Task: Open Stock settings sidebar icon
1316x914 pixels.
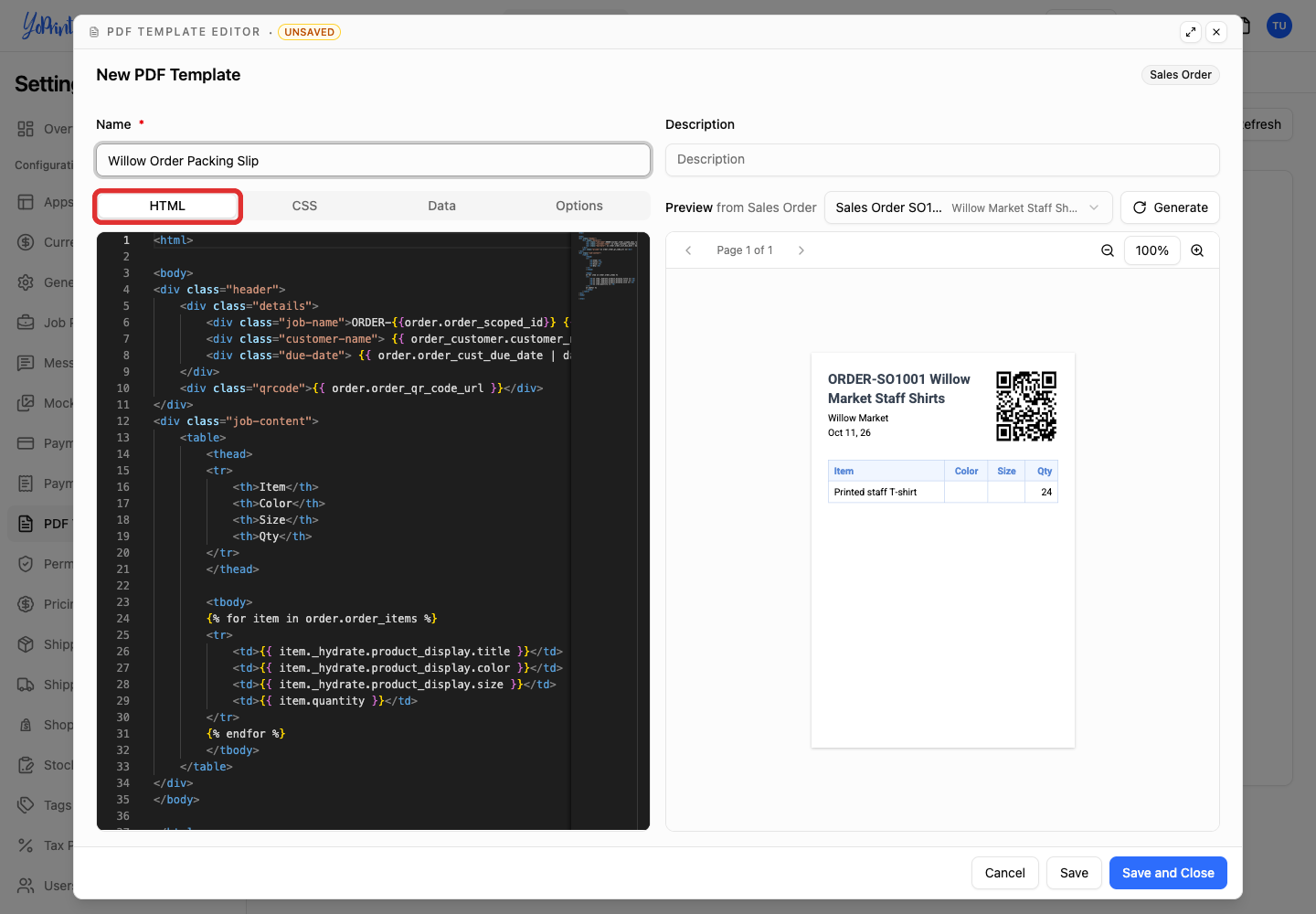Action: pyautogui.click(x=26, y=765)
